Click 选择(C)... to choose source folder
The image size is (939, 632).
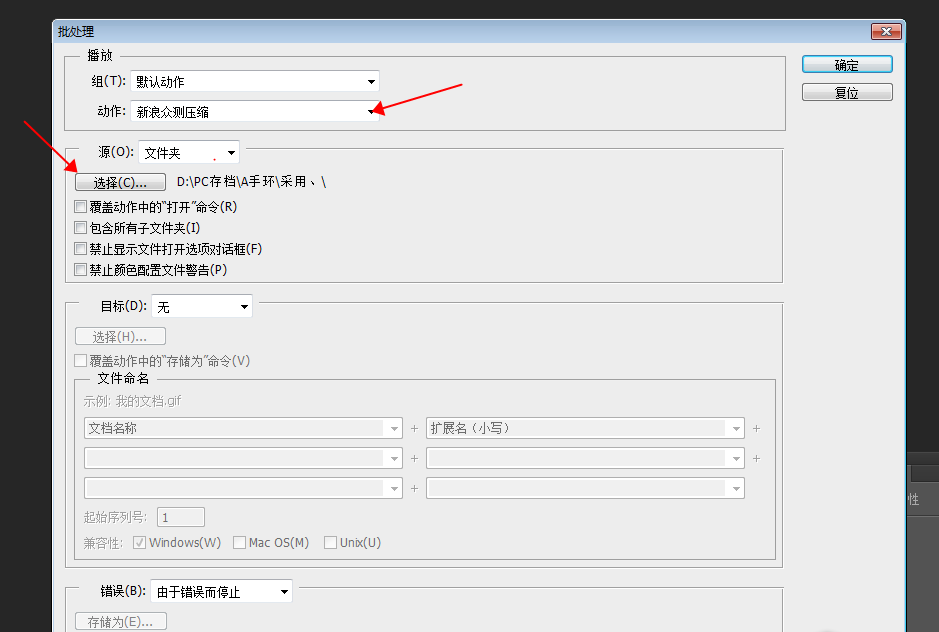coord(120,182)
